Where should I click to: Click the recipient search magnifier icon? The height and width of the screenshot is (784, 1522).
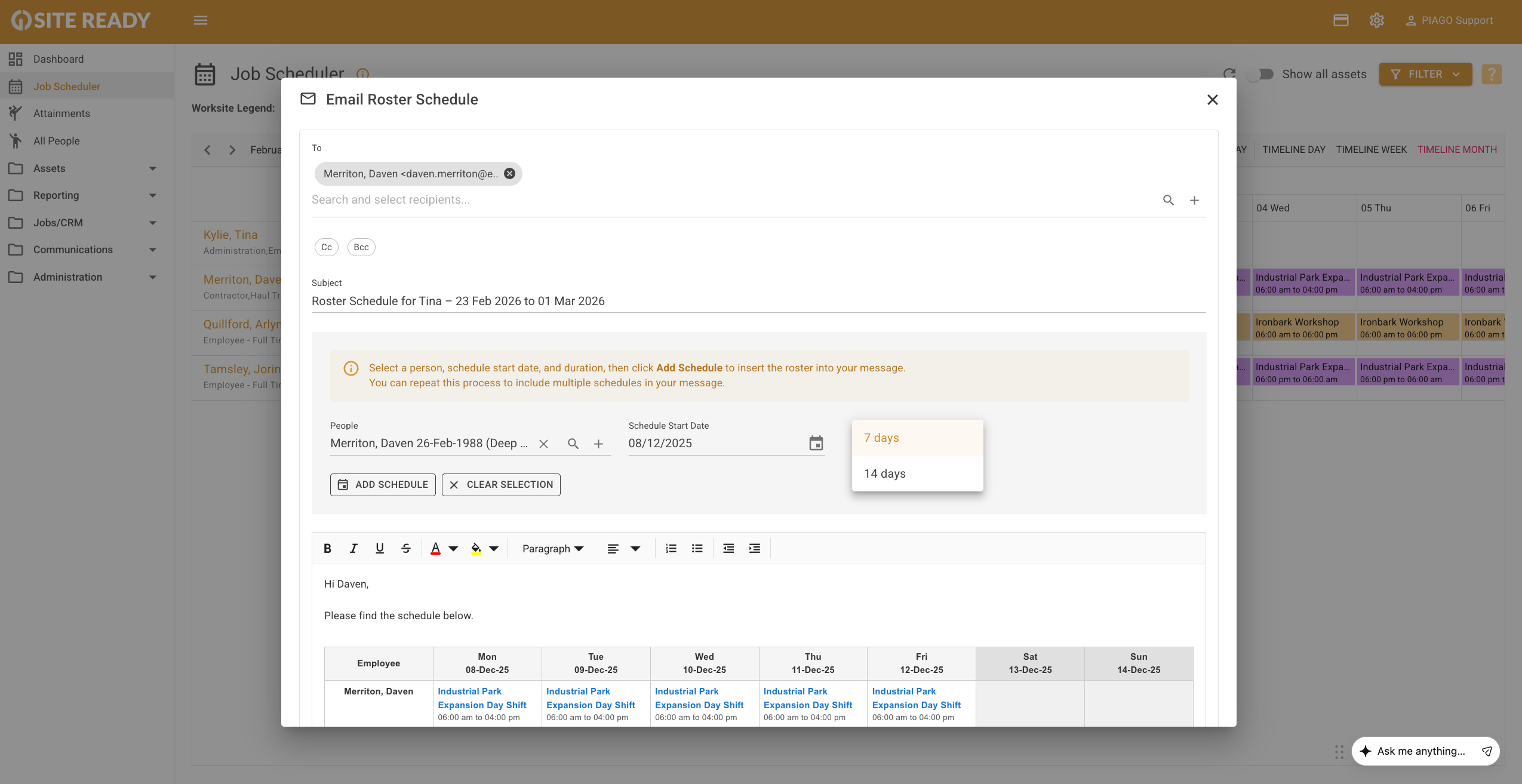tap(1168, 200)
